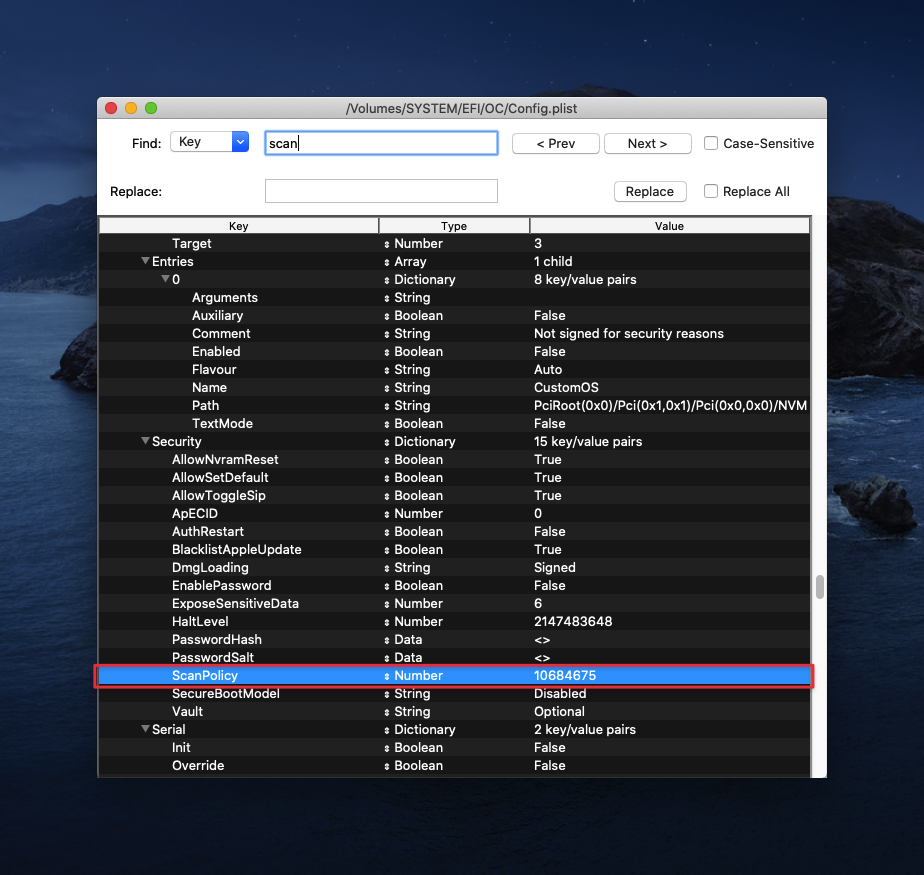Click the Value column header

point(669,226)
